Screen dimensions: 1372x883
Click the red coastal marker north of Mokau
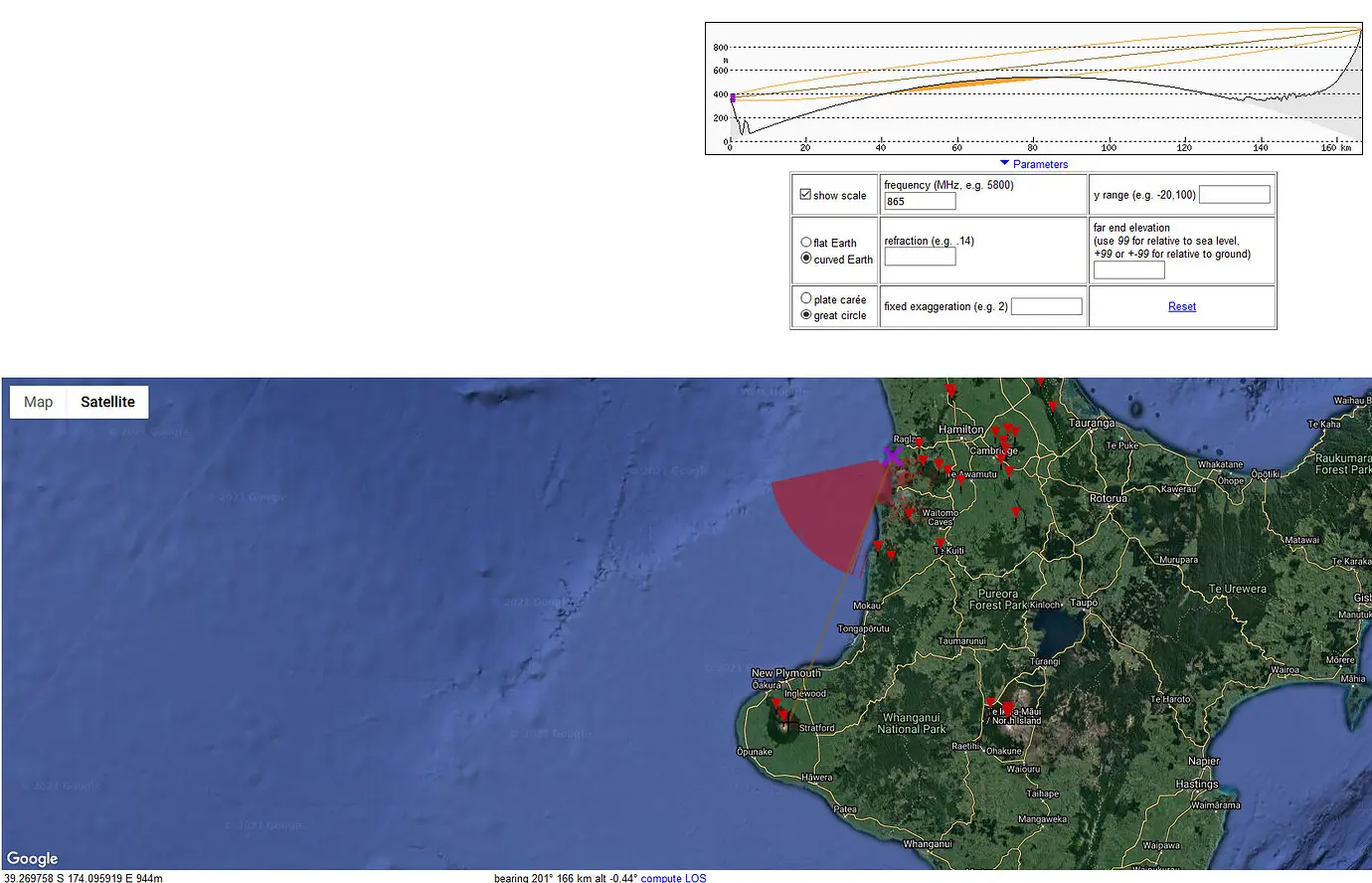point(877,543)
